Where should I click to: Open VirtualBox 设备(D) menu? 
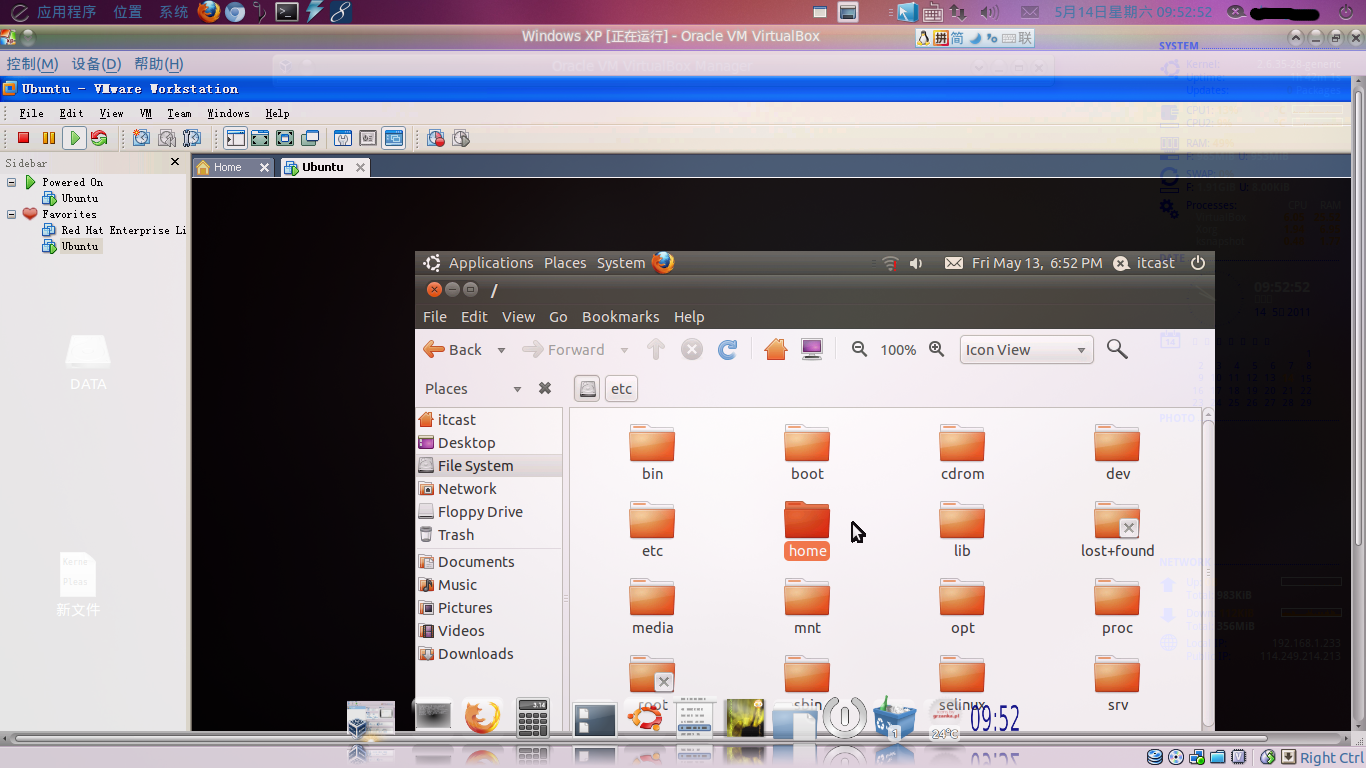(96, 64)
